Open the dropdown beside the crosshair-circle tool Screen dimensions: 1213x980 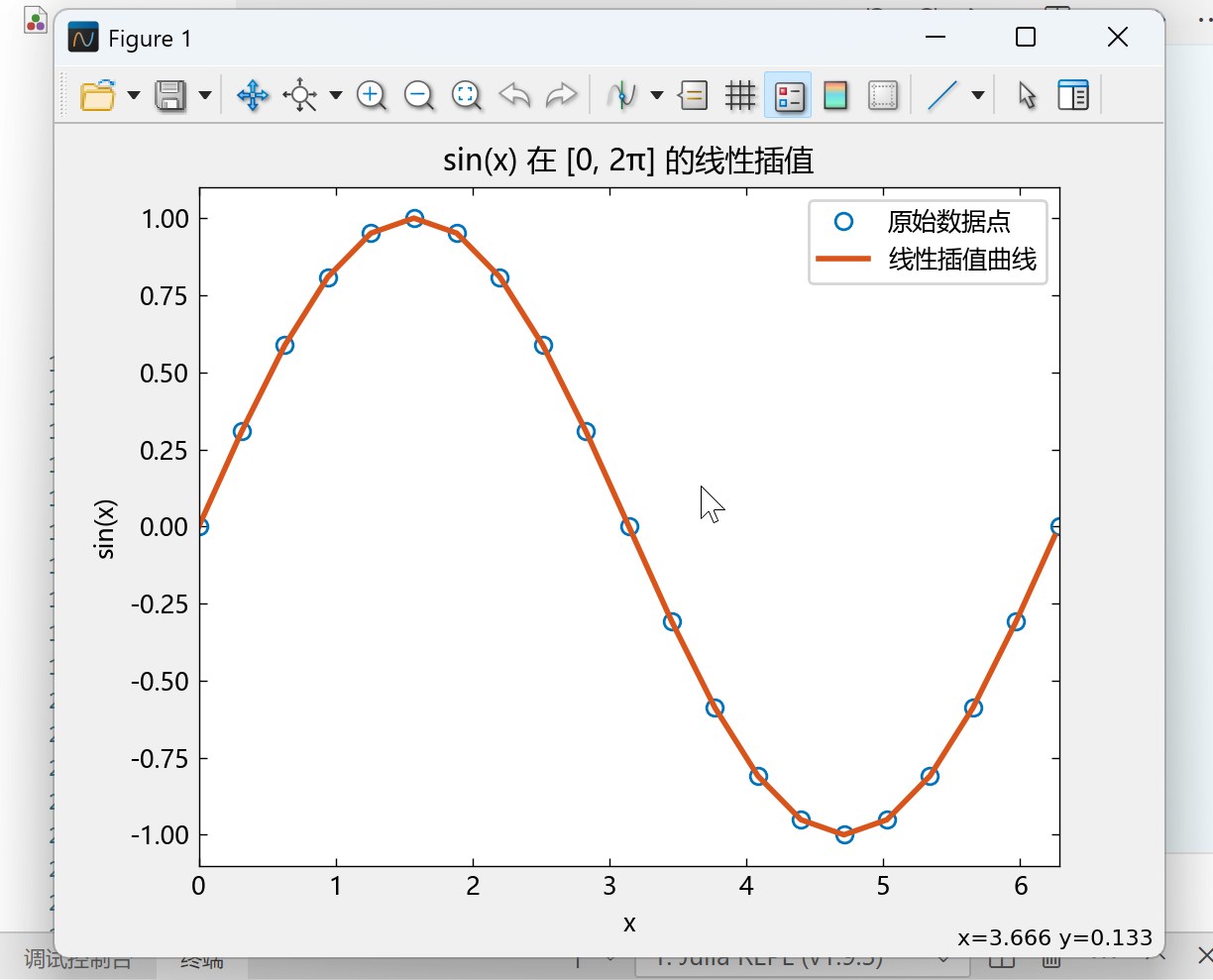tap(336, 96)
